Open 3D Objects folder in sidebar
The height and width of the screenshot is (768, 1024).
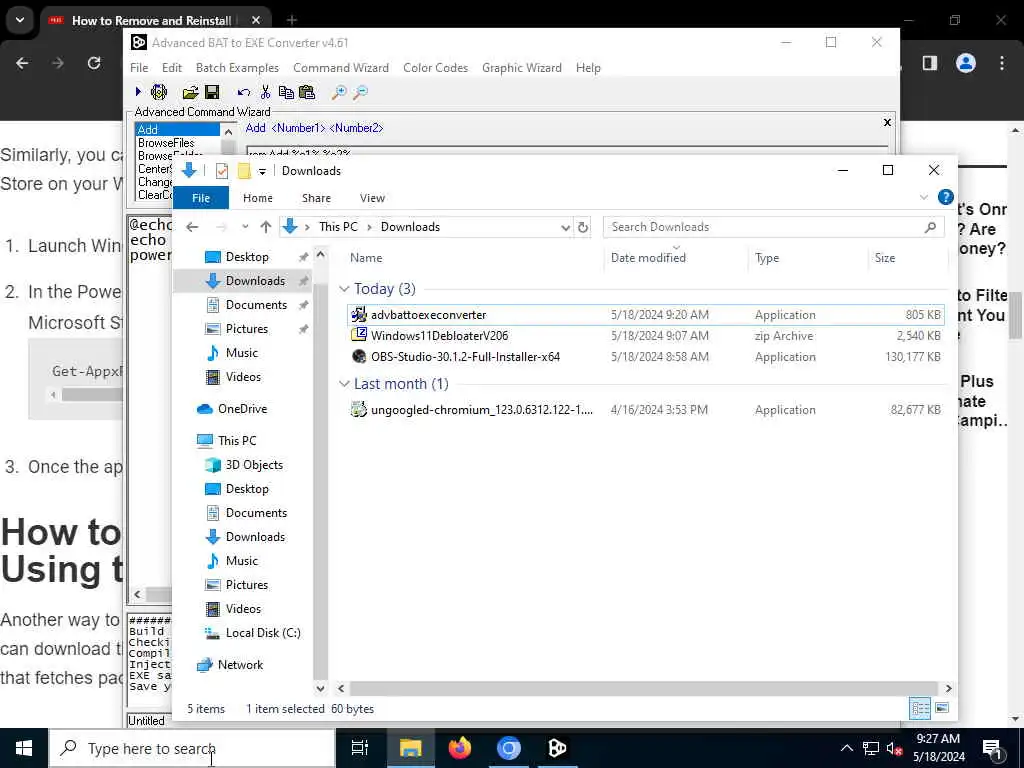(x=253, y=465)
